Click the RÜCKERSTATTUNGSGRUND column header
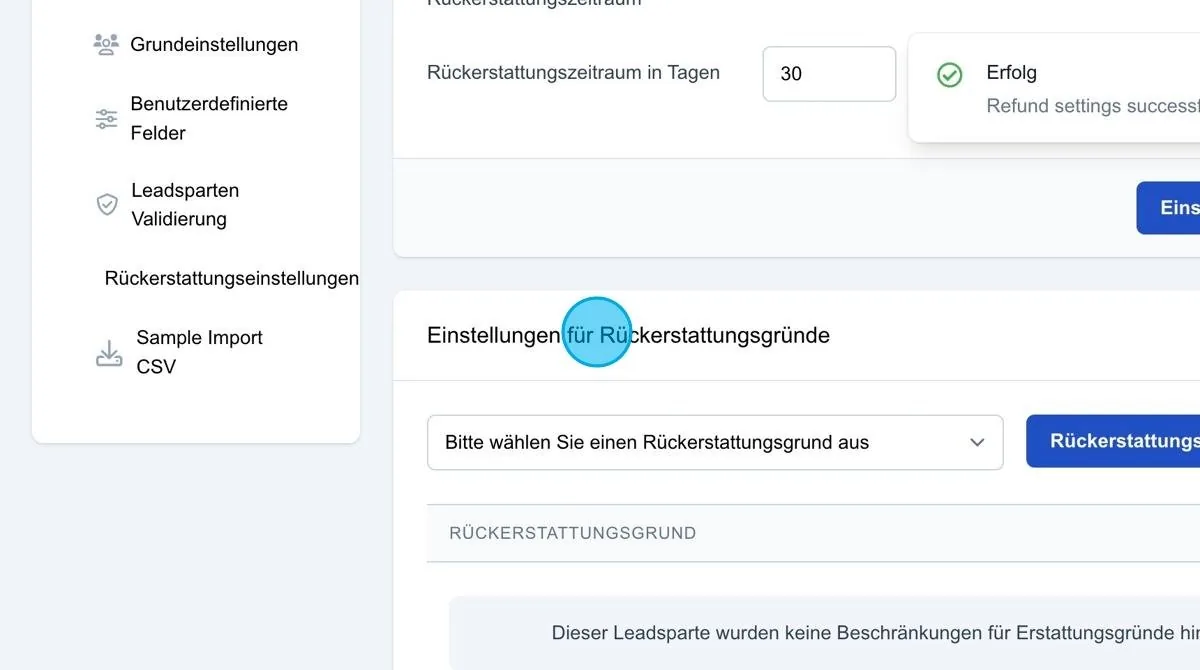This screenshot has width=1200, height=670. (572, 533)
